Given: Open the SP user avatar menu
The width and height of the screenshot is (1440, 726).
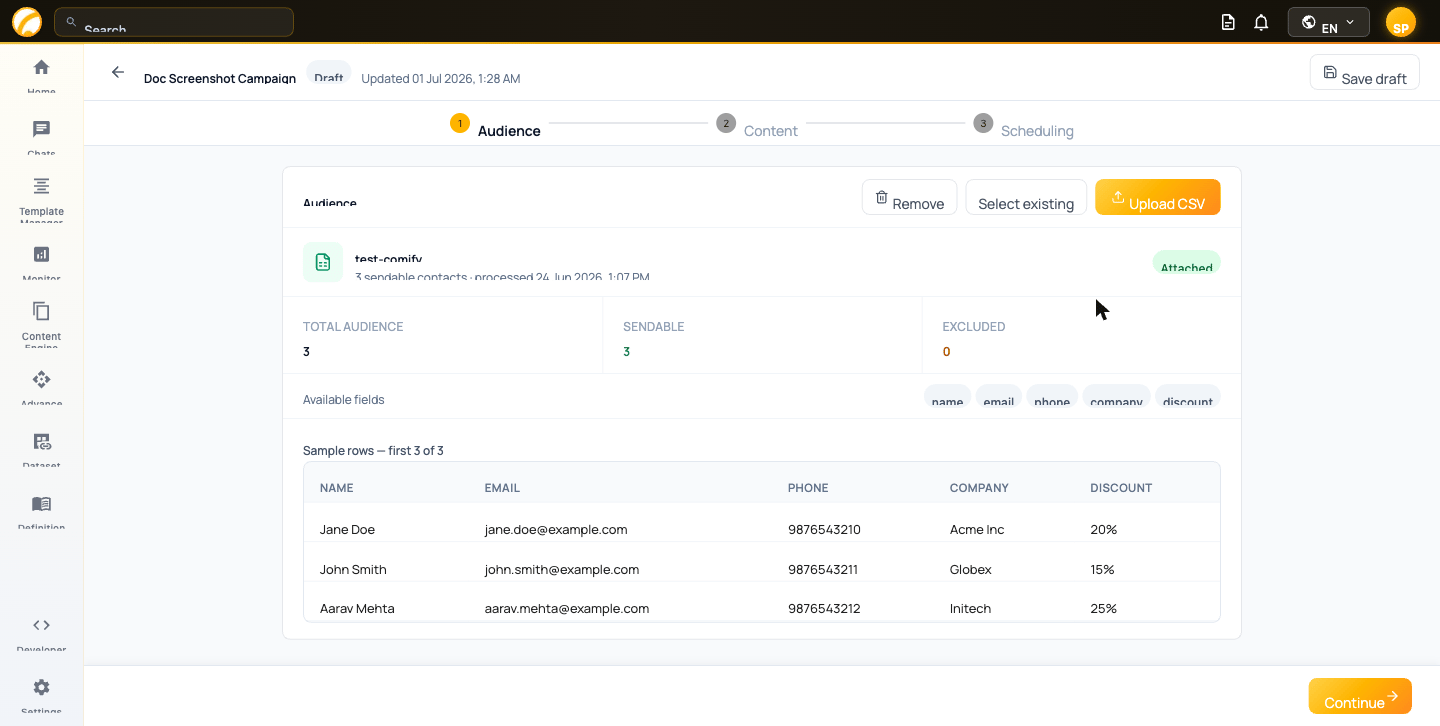Looking at the screenshot, I should (x=1400, y=22).
